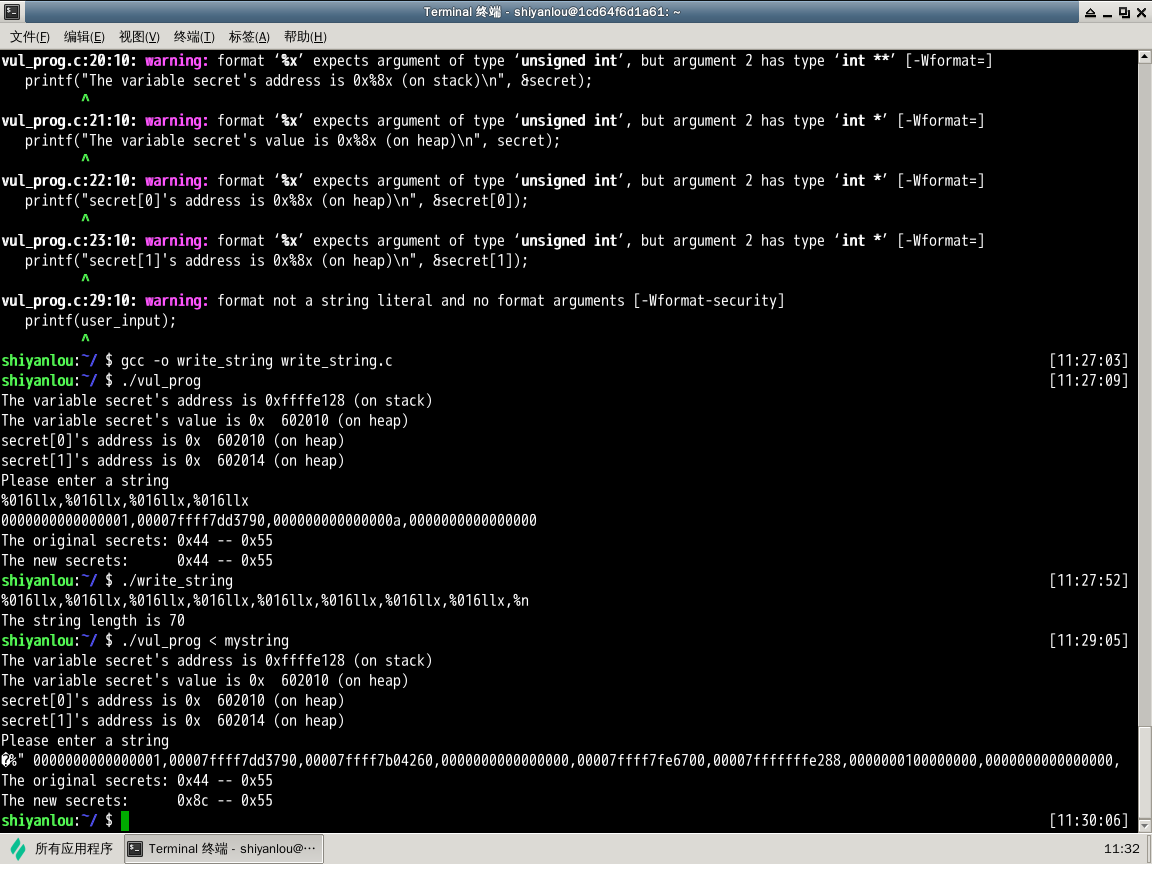
Task: Close the terminal window
Action: [x=1141, y=12]
